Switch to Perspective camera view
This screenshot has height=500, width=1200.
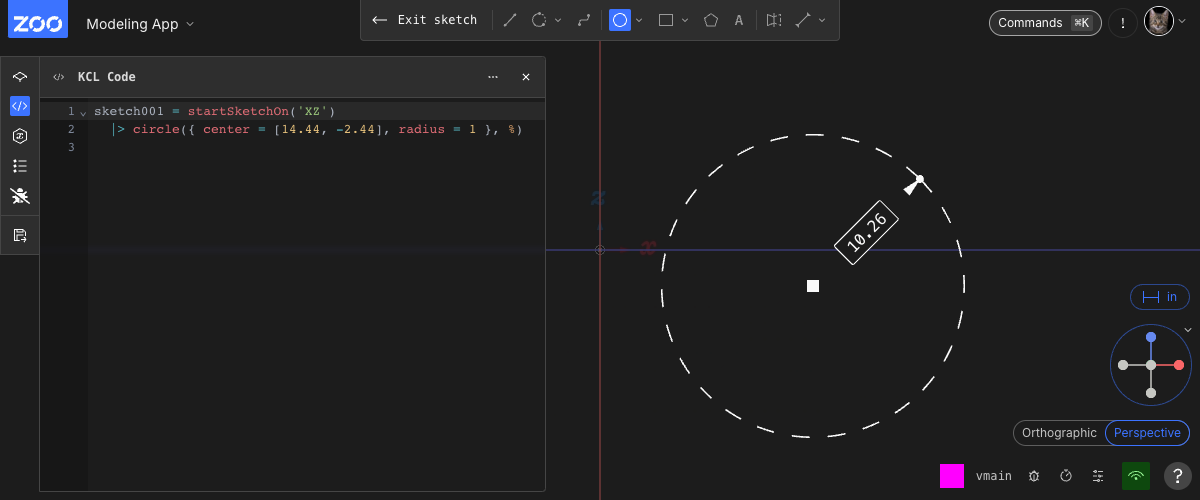click(x=1147, y=433)
